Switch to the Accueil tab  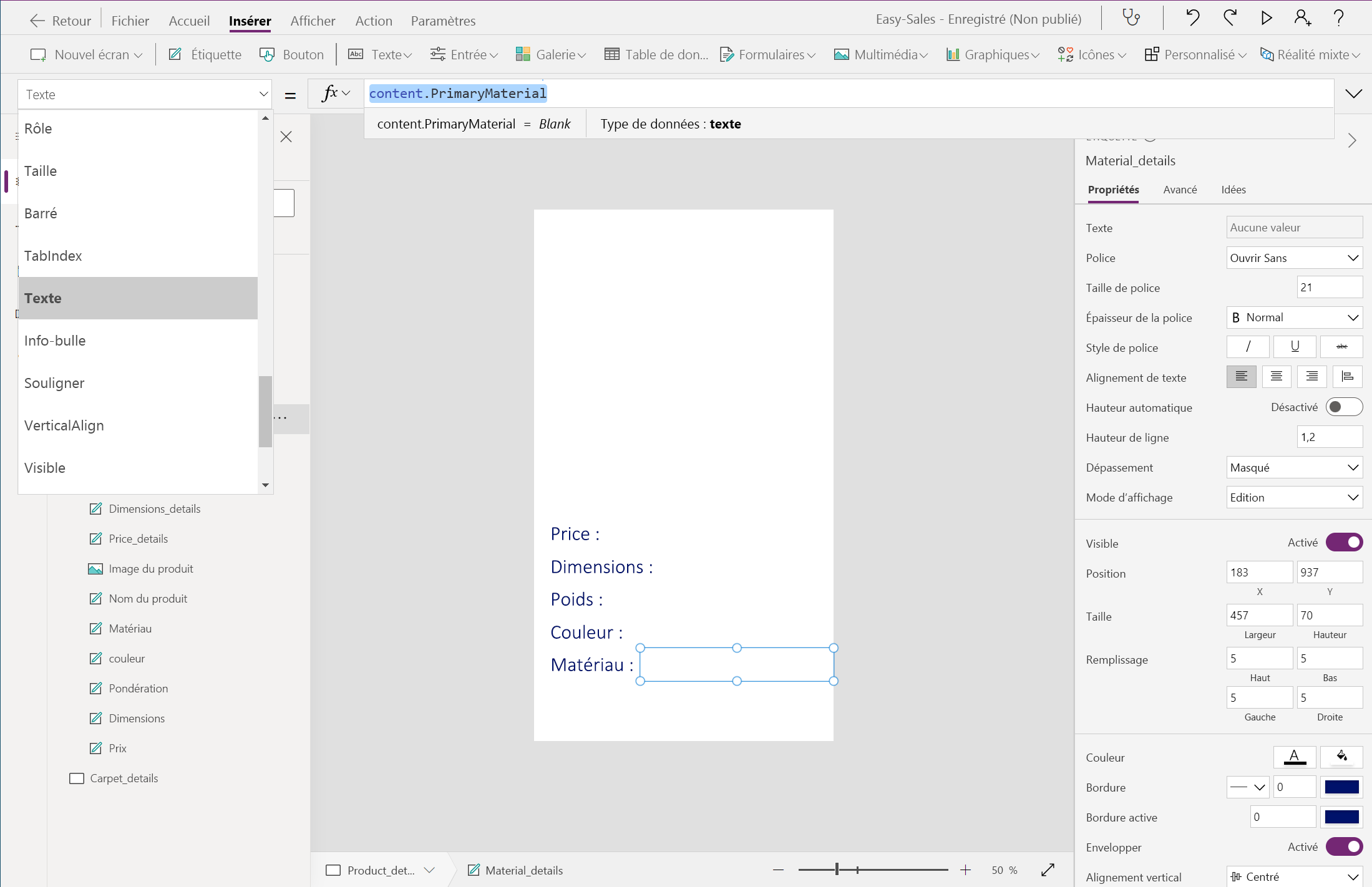pos(189,21)
